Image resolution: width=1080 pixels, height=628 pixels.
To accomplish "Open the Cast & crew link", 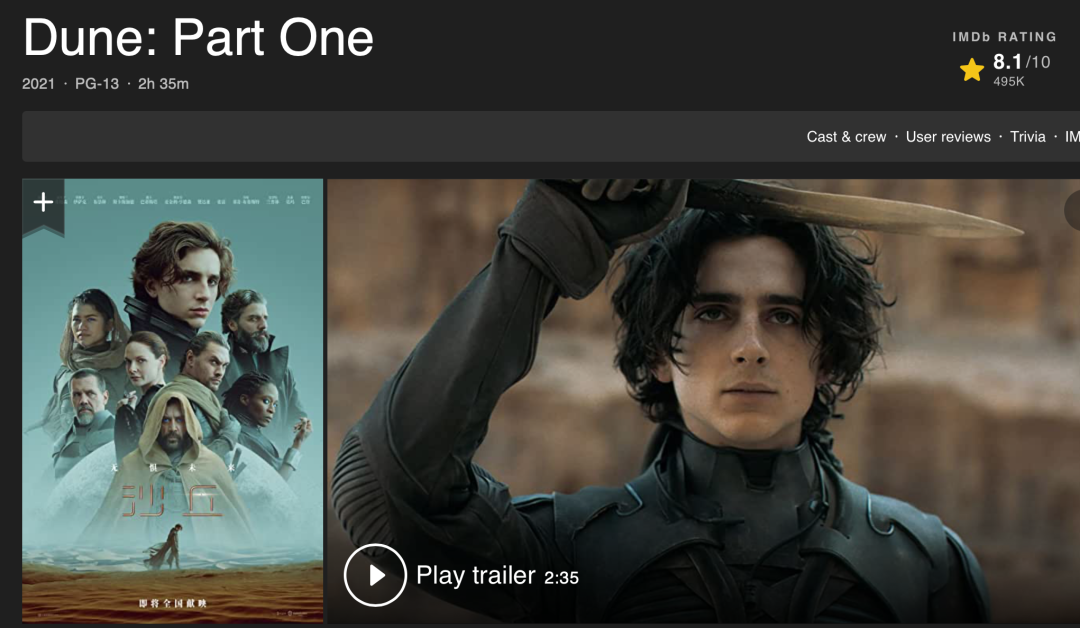I will [847, 137].
